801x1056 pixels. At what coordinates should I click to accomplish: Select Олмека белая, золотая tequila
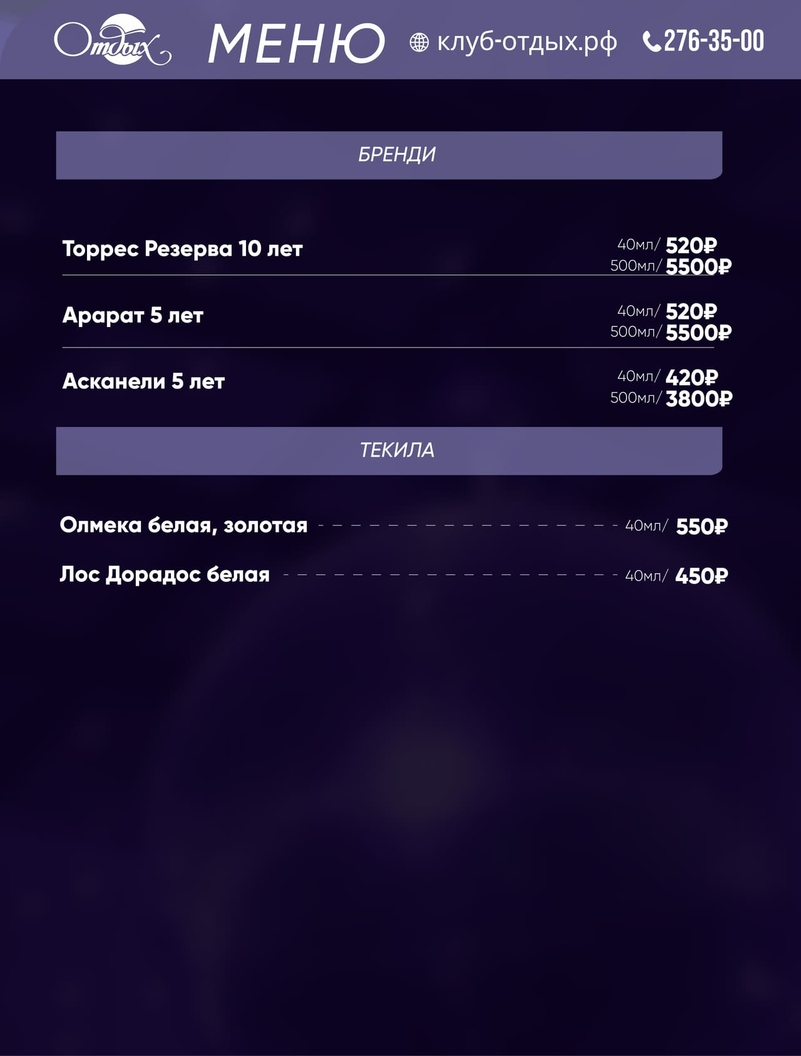pyautogui.click(x=184, y=525)
